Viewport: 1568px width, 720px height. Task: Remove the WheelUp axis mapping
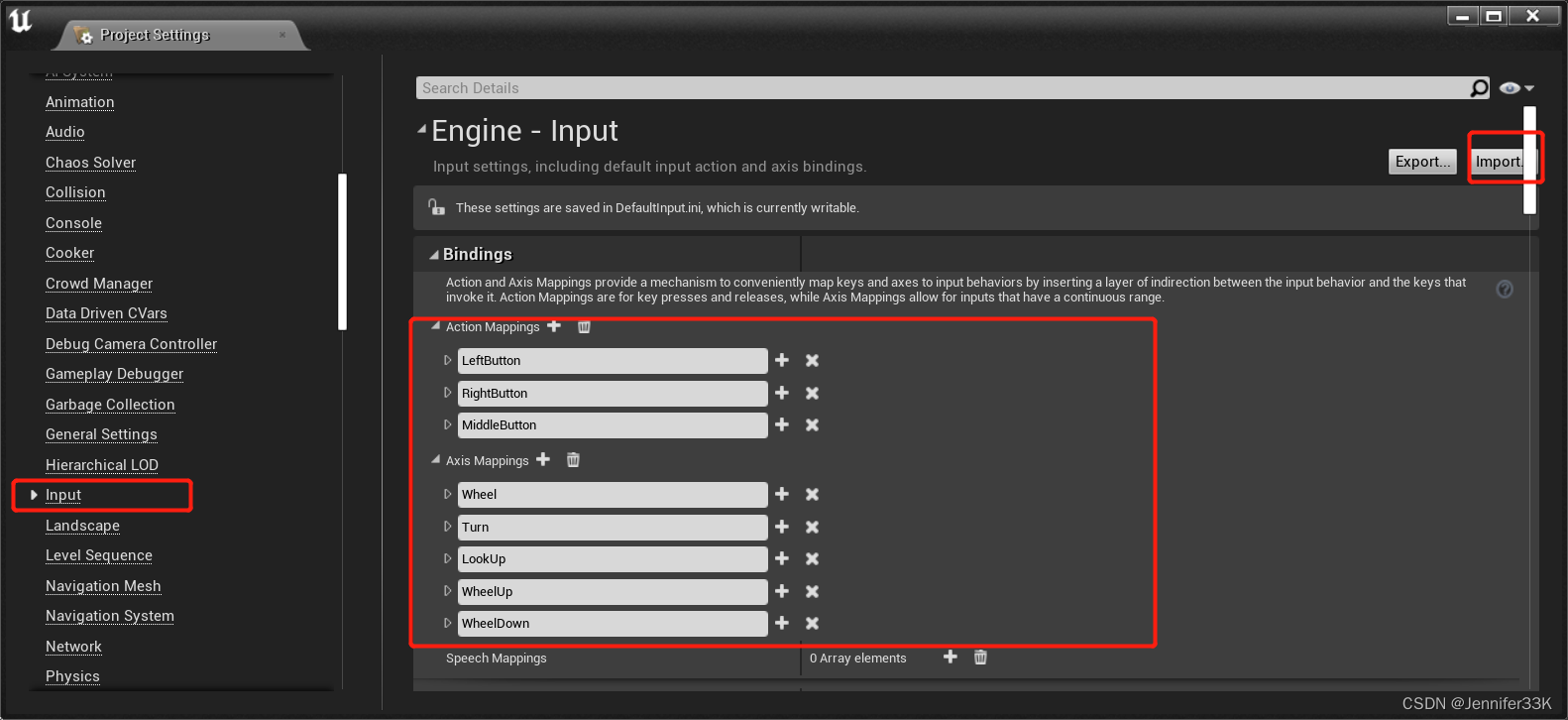pyautogui.click(x=812, y=591)
